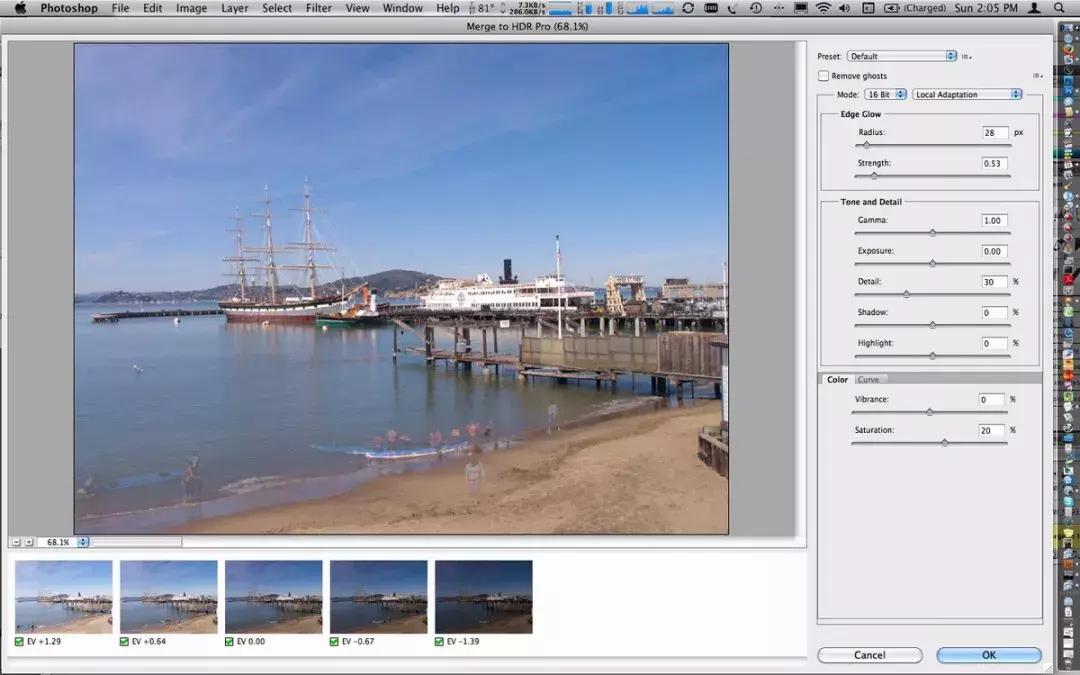Uncheck the EV -1.39 exposure checkbox
Image resolution: width=1080 pixels, height=675 pixels.
(x=440, y=641)
